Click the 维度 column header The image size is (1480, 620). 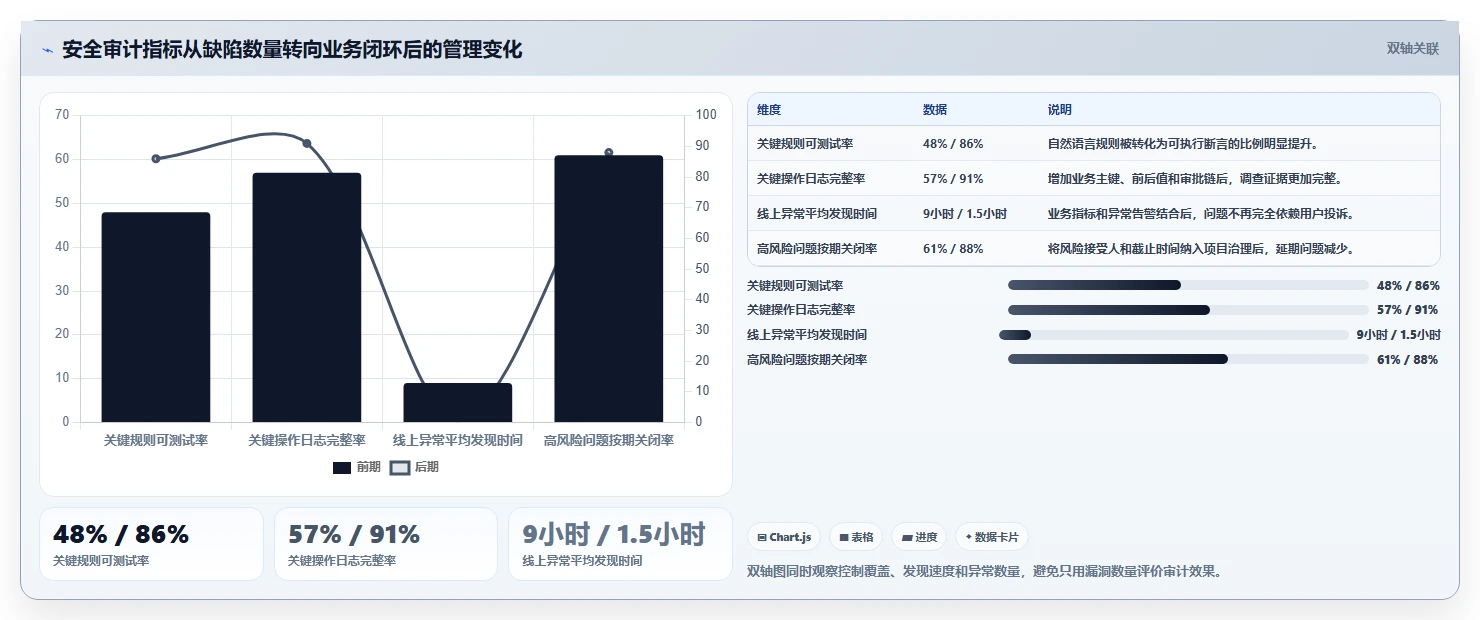(x=769, y=109)
